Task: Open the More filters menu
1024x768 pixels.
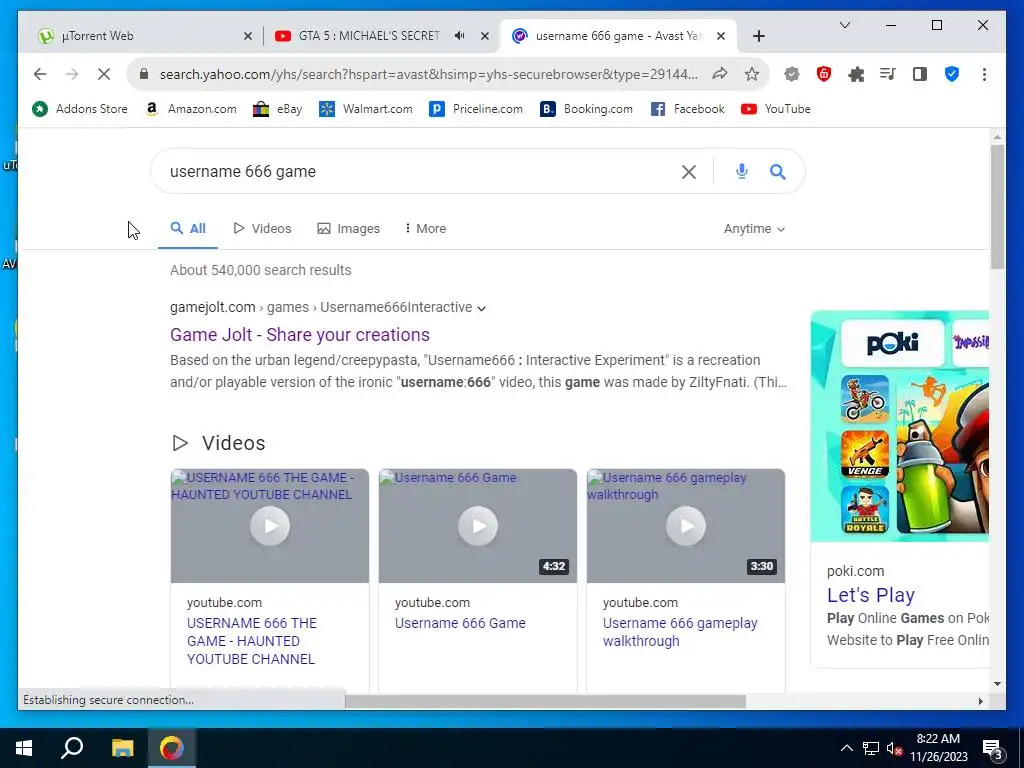Action: tap(425, 229)
